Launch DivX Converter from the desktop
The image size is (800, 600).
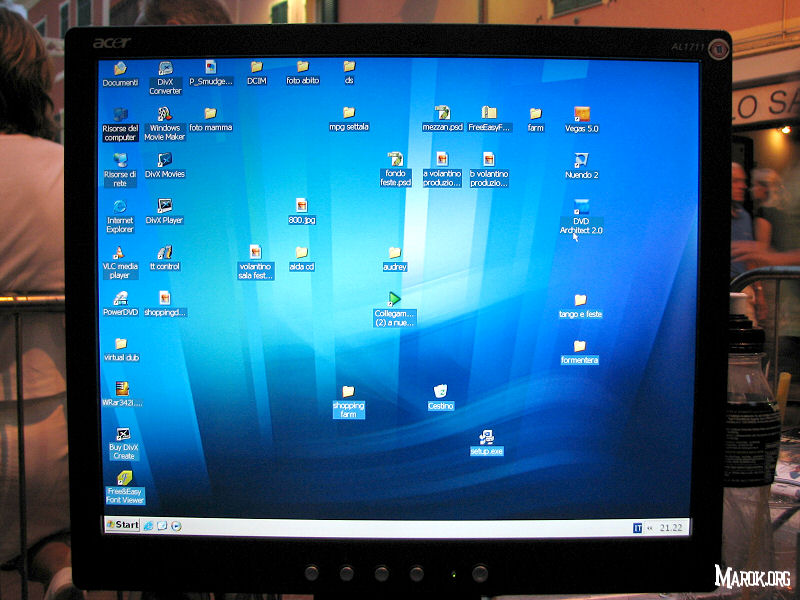point(165,78)
